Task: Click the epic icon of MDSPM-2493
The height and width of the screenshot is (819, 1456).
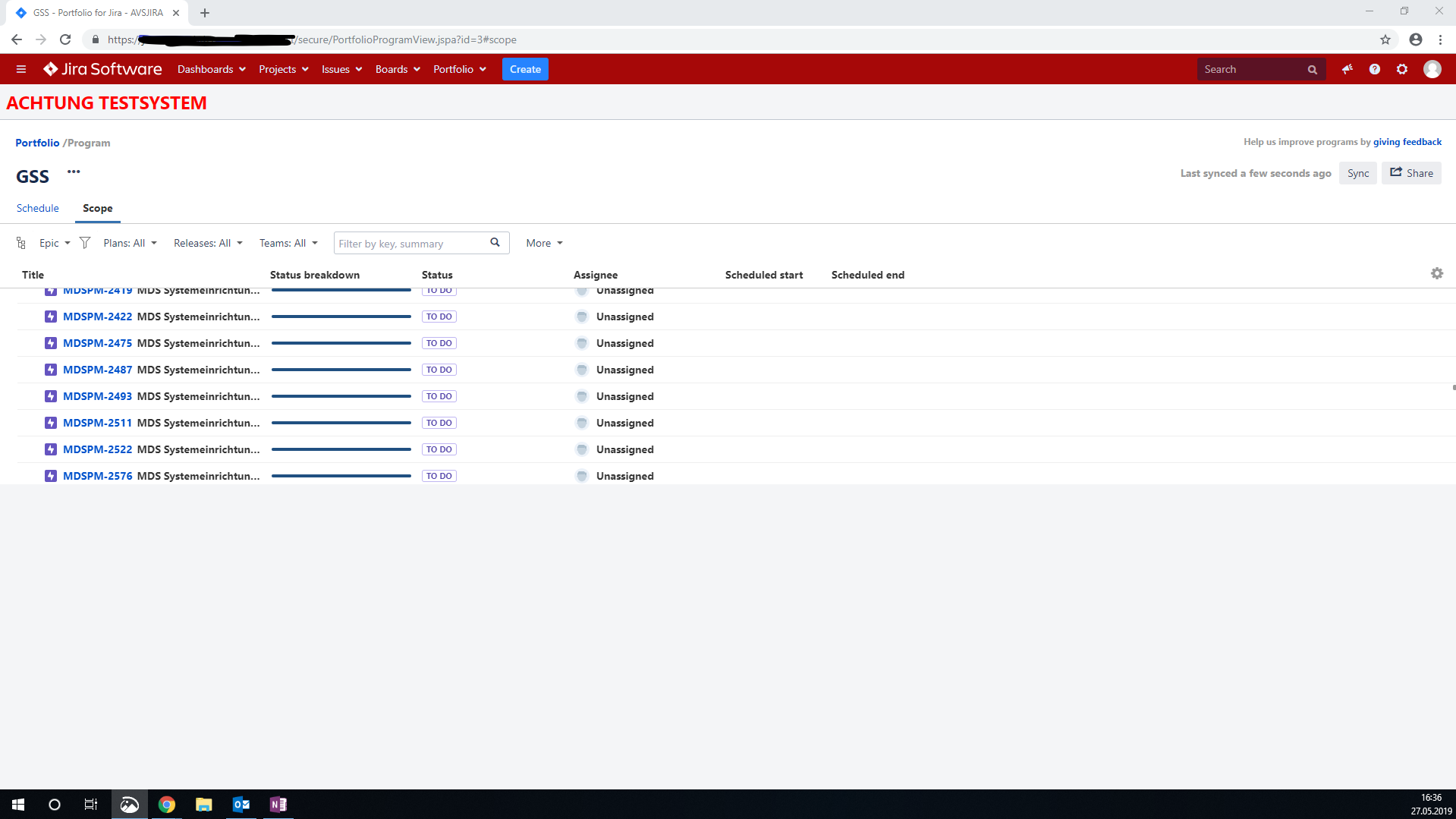Action: [51, 396]
